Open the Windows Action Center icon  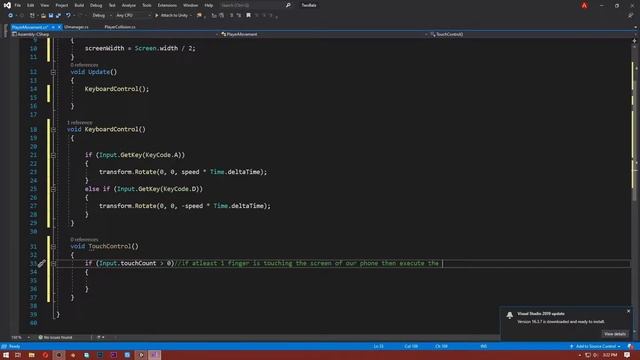(x=627, y=355)
